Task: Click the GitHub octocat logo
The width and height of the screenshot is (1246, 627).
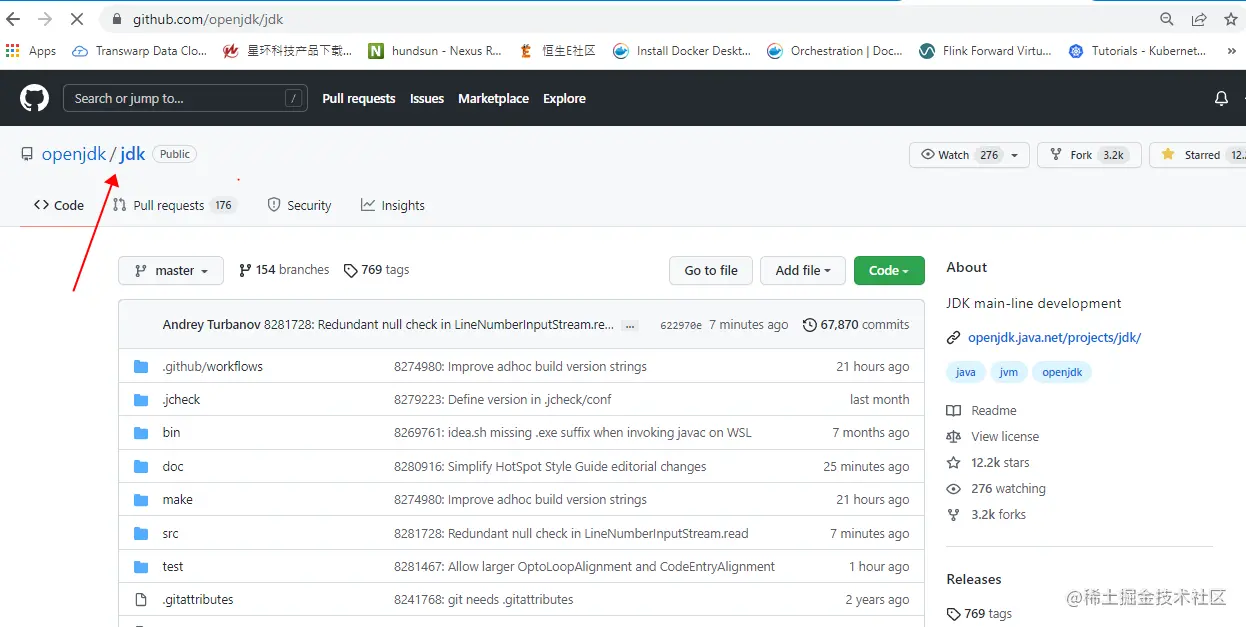Action: click(x=35, y=98)
